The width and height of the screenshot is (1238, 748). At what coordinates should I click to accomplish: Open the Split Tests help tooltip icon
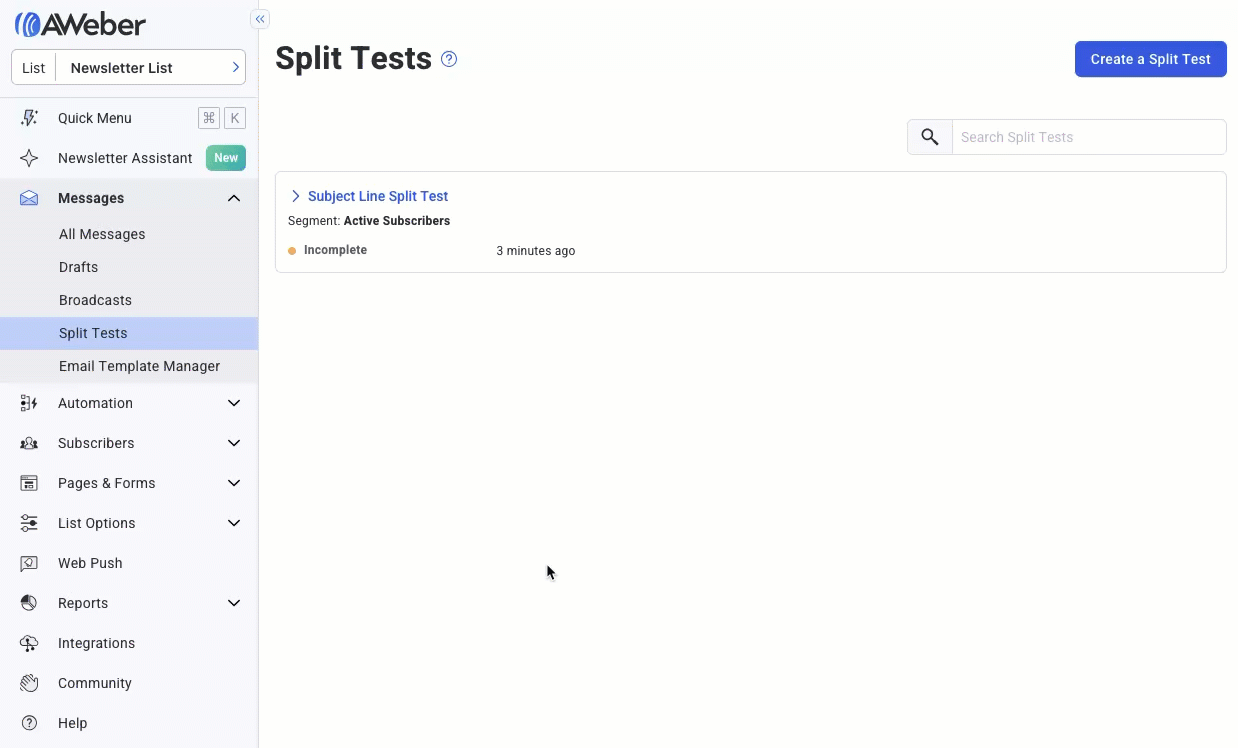pos(448,59)
